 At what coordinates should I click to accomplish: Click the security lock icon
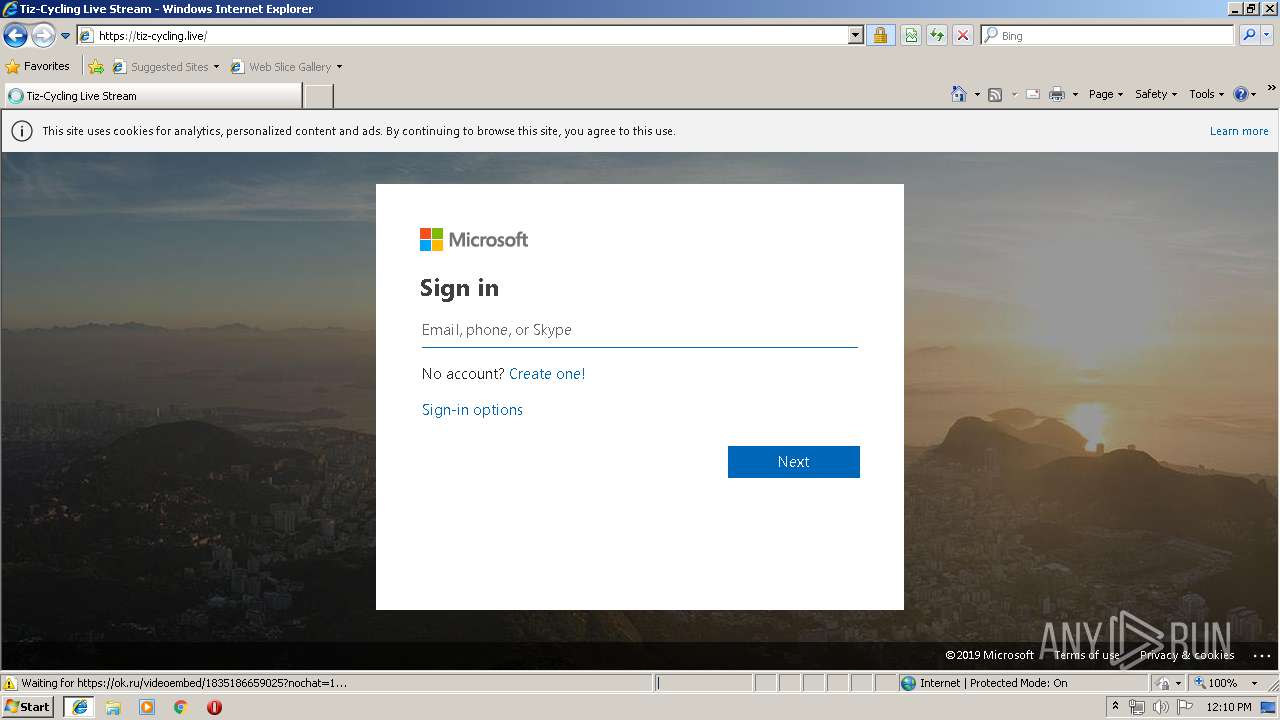point(880,36)
